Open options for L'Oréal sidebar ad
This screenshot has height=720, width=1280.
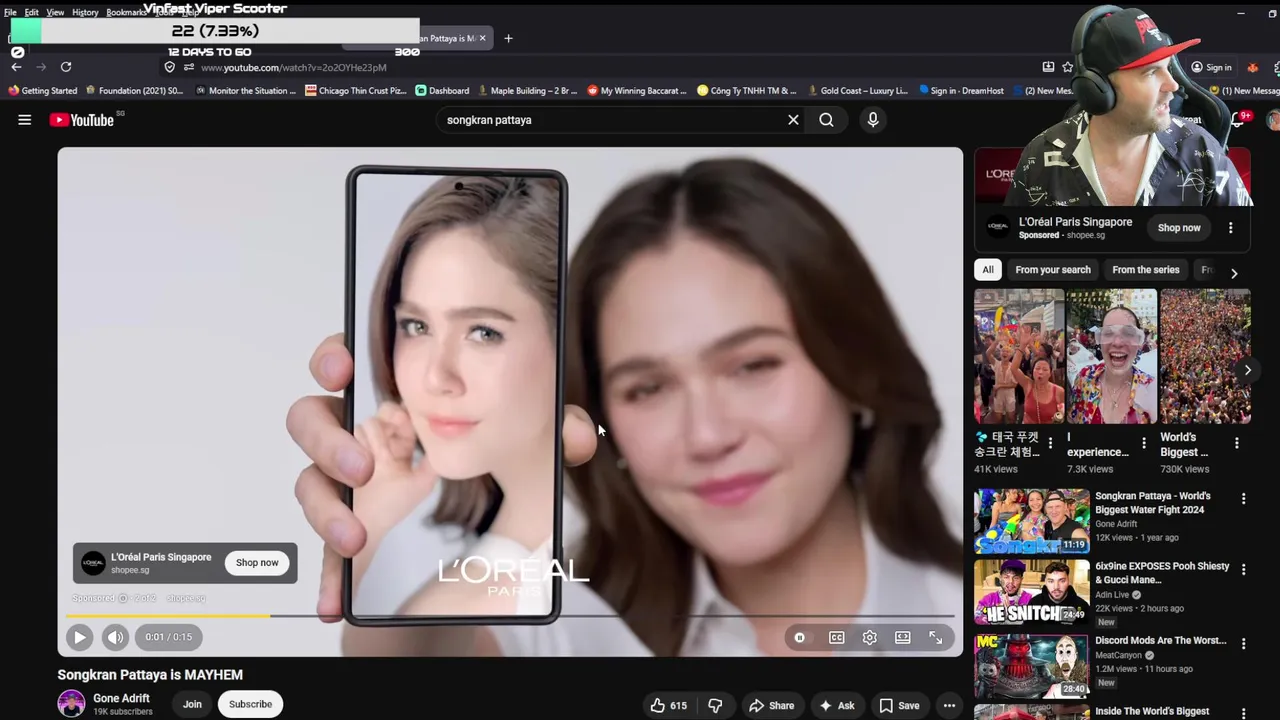tap(1231, 228)
